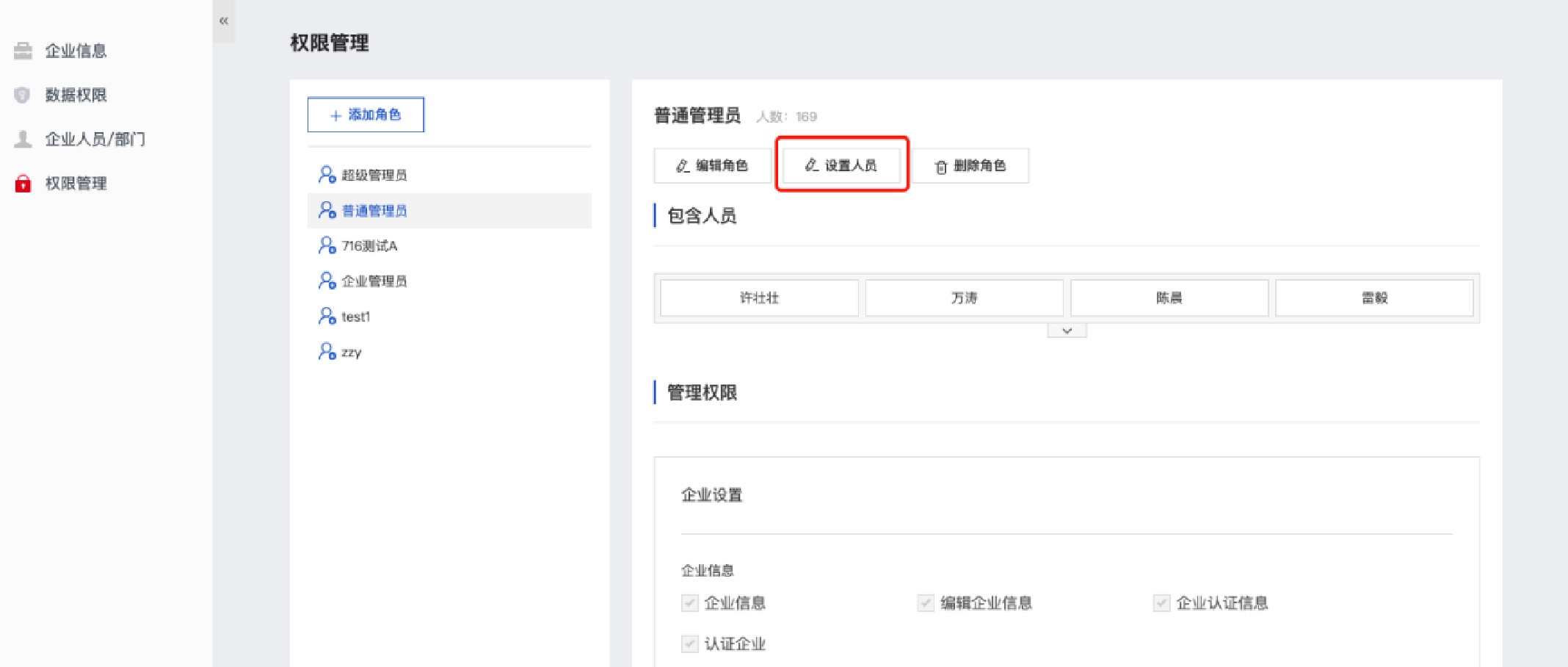Select the member cell 许壮壮
The width and height of the screenshot is (1568, 667).
[x=759, y=298]
